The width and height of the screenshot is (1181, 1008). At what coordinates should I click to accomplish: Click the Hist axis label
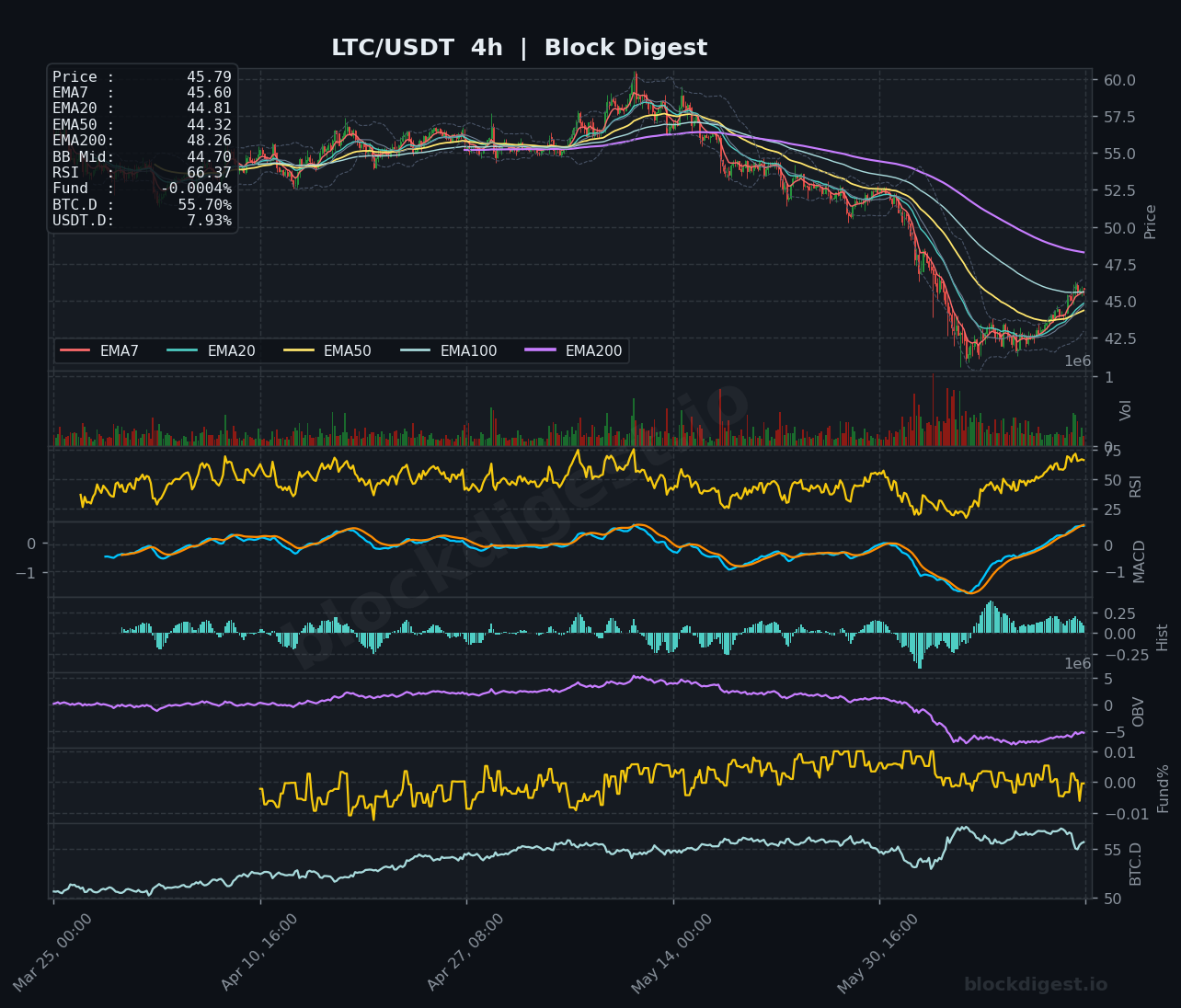1163,637
